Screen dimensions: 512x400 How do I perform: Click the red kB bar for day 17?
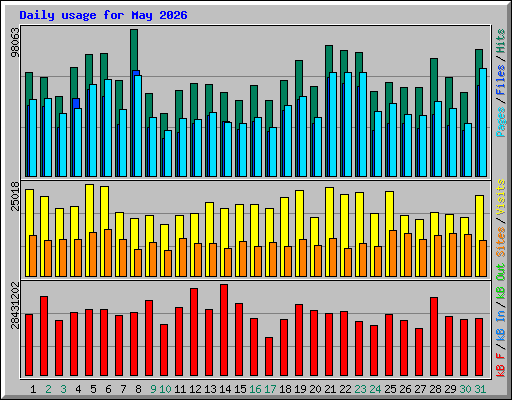[x=269, y=357]
